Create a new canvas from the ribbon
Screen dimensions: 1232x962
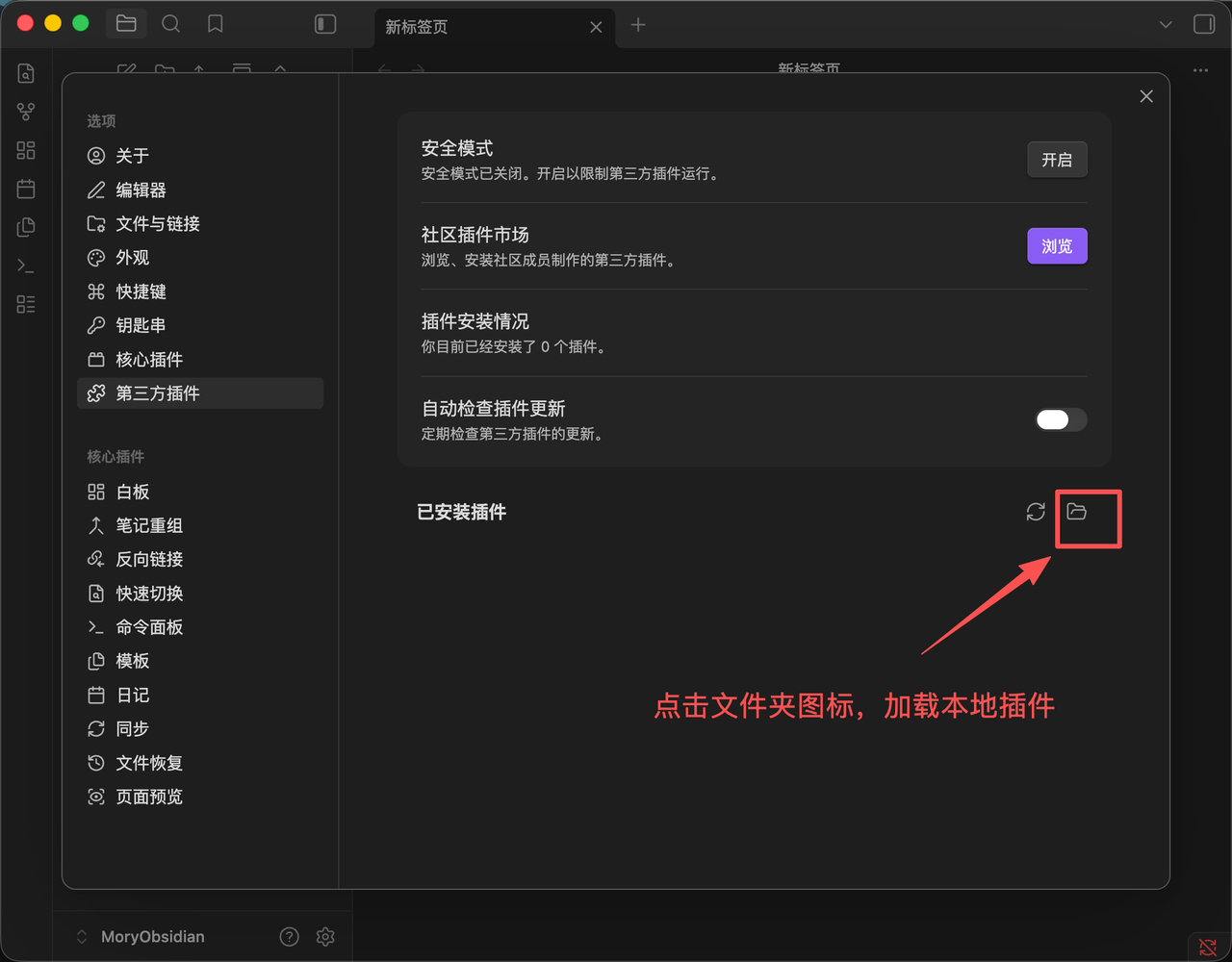click(26, 150)
